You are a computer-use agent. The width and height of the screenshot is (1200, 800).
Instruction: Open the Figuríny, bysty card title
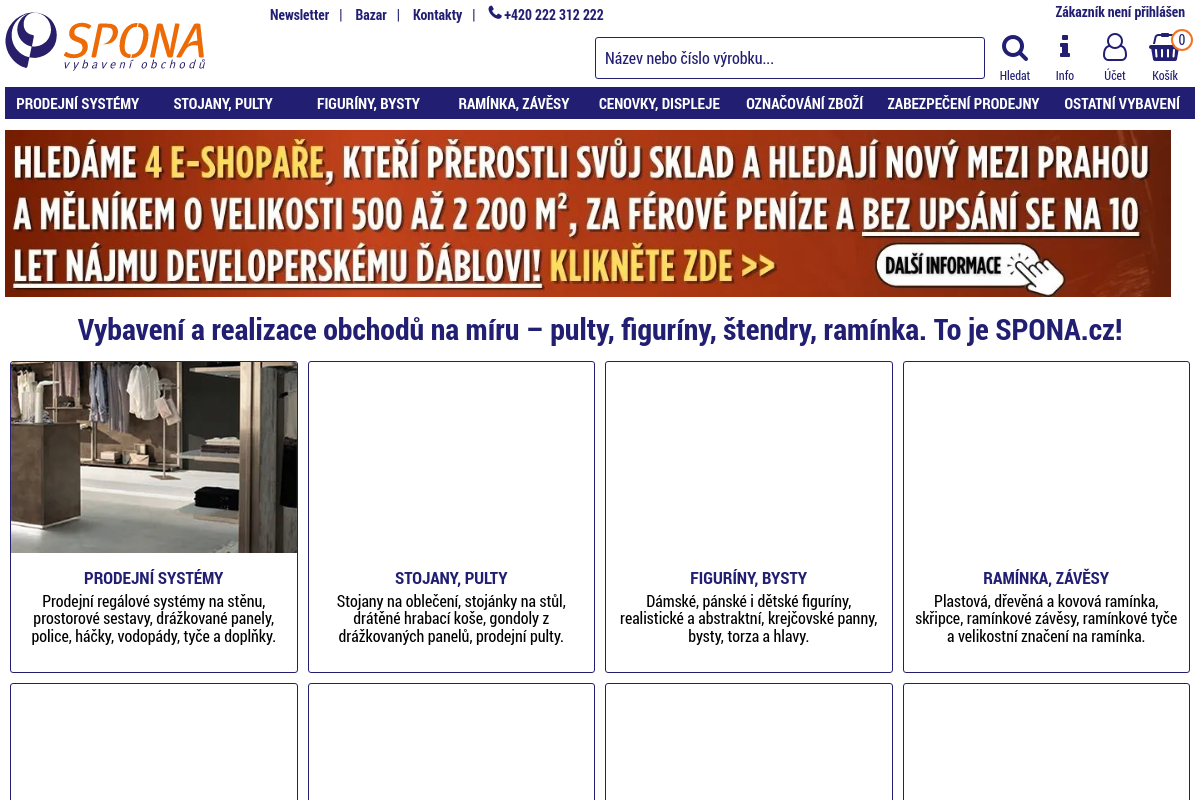tap(749, 578)
